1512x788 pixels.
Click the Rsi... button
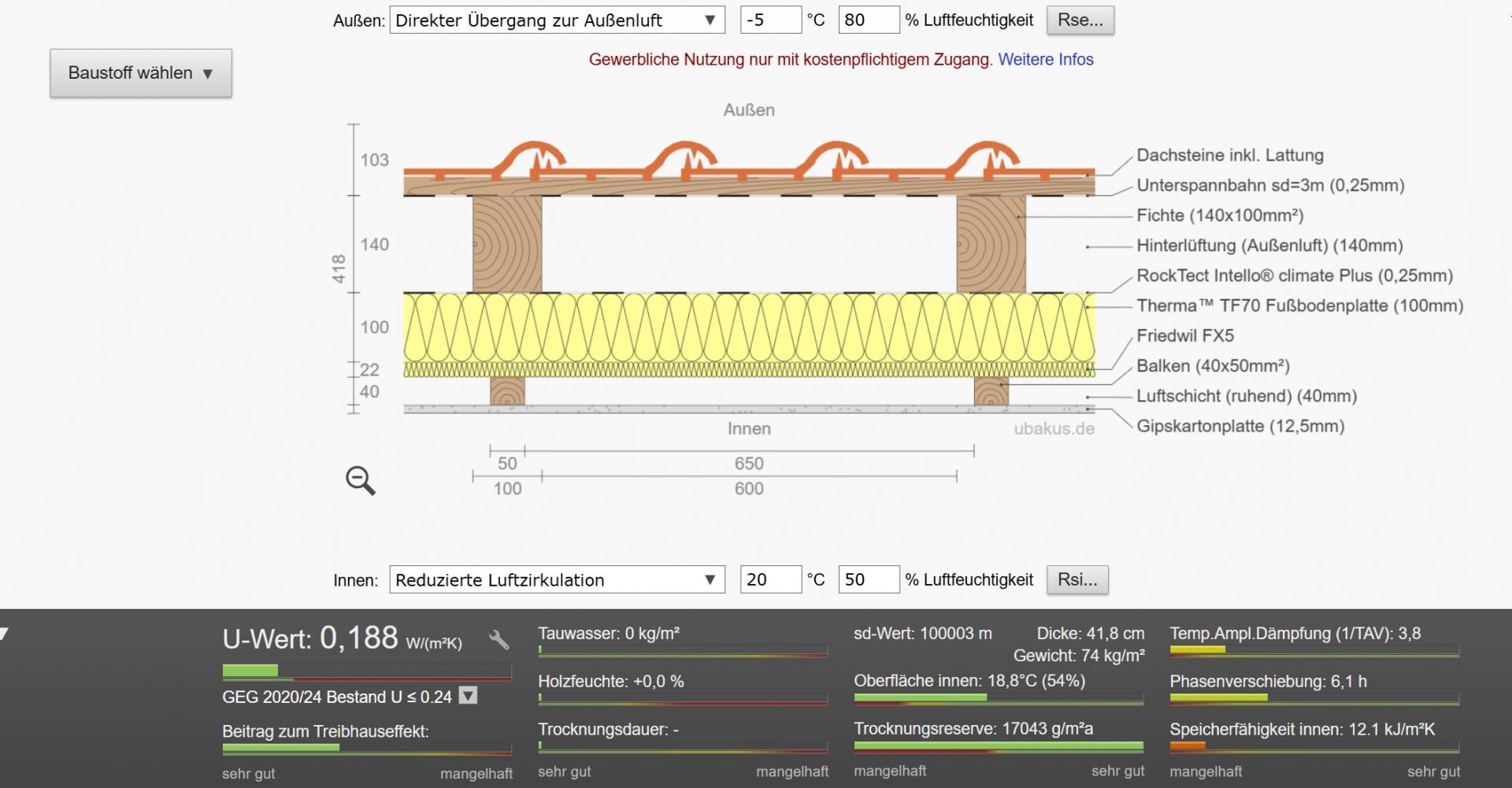(x=1077, y=580)
